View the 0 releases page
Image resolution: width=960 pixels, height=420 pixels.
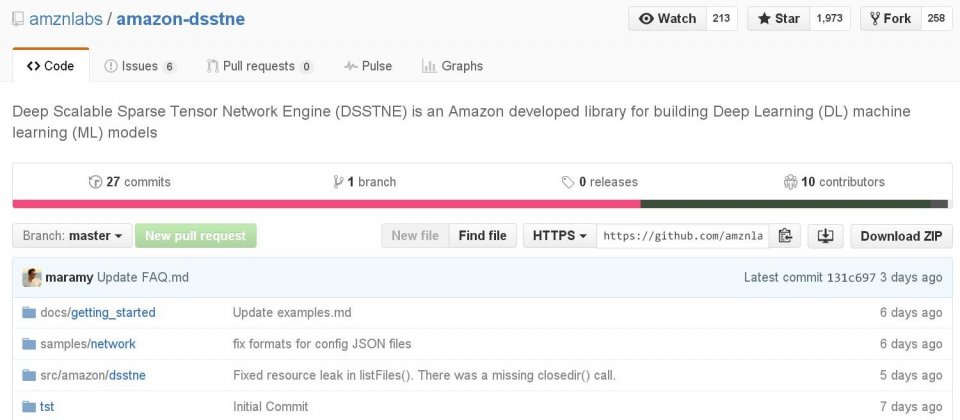click(x=599, y=182)
